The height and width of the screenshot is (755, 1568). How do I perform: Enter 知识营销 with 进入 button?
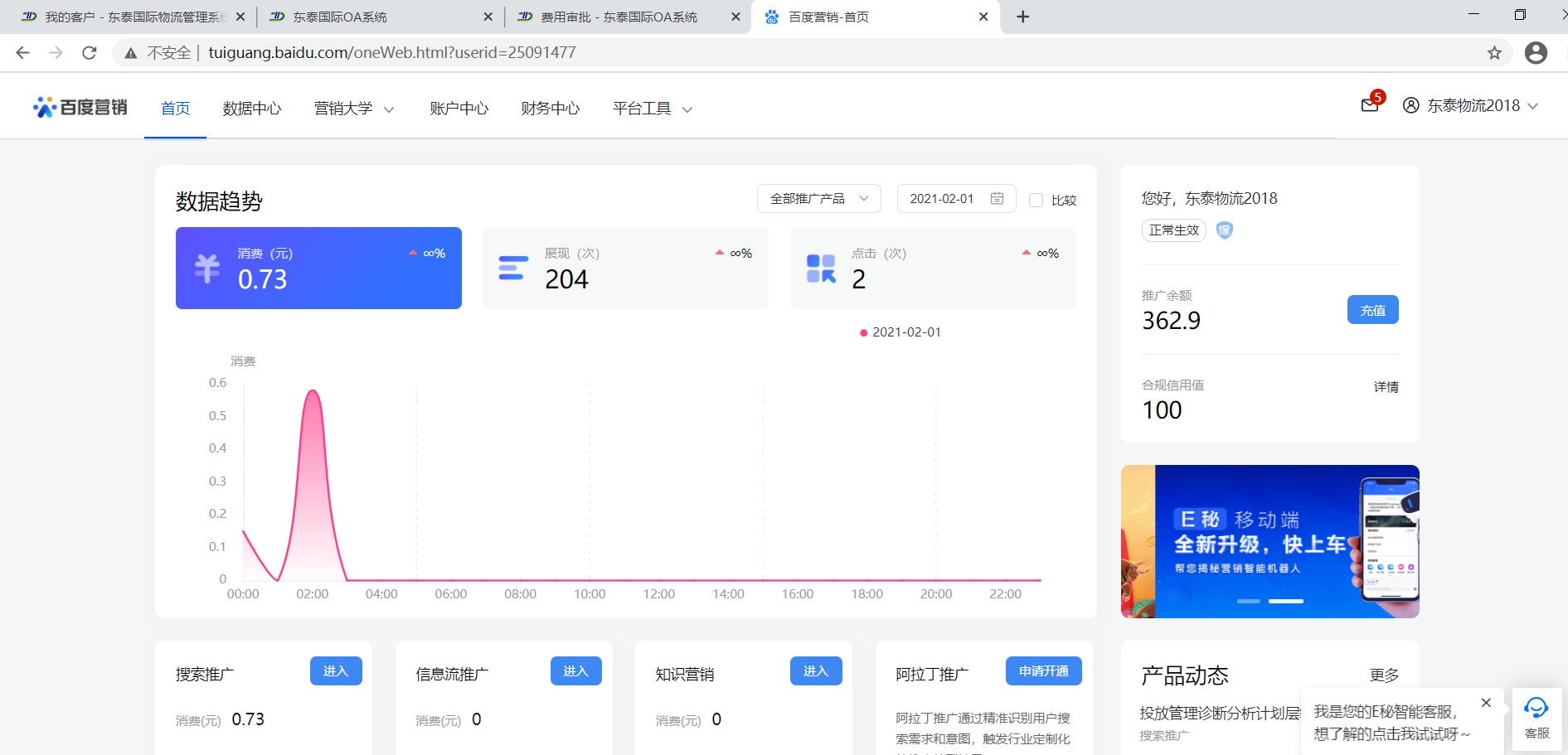pyautogui.click(x=816, y=671)
